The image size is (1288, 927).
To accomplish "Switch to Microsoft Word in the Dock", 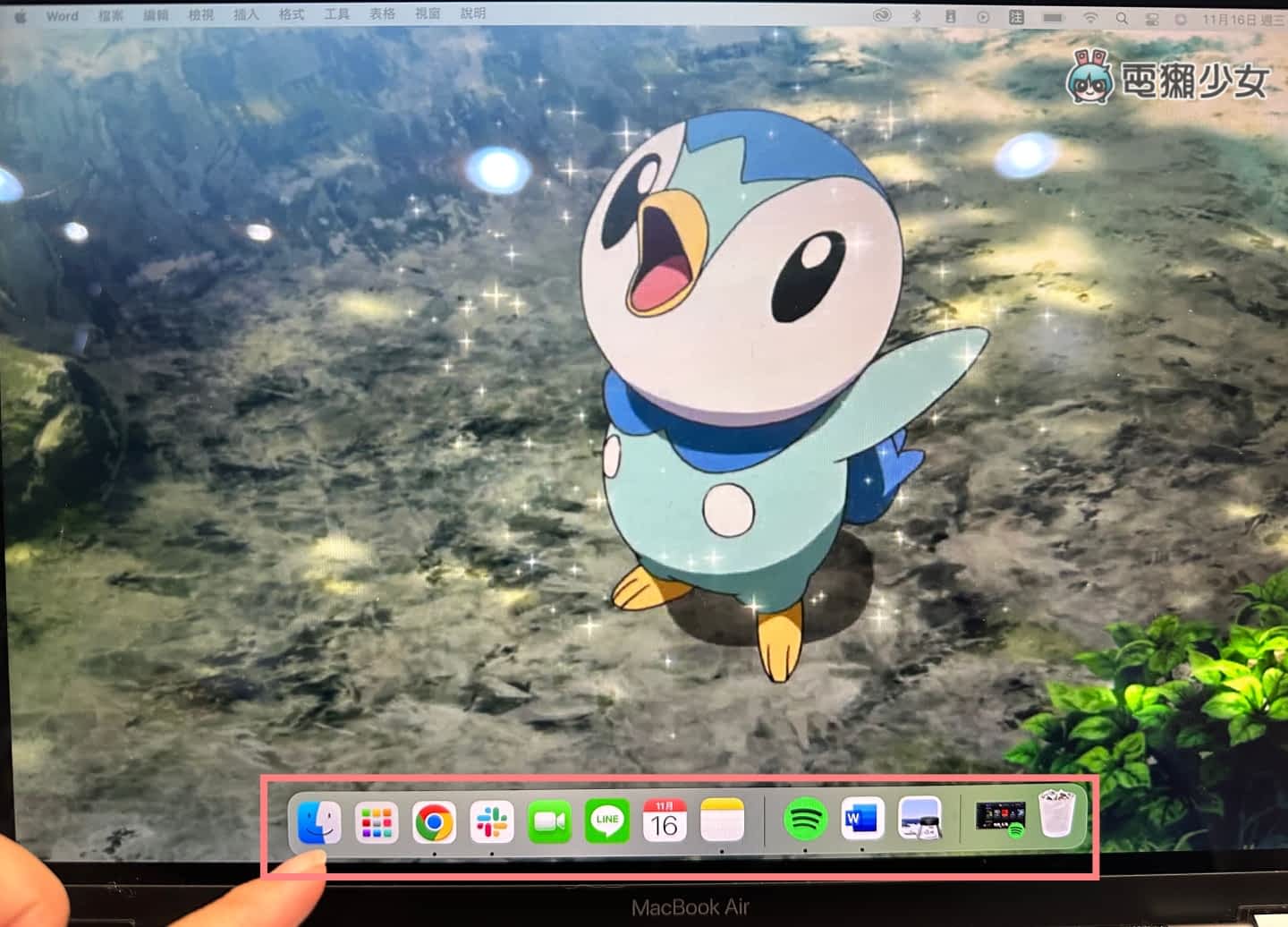I will pos(862,818).
